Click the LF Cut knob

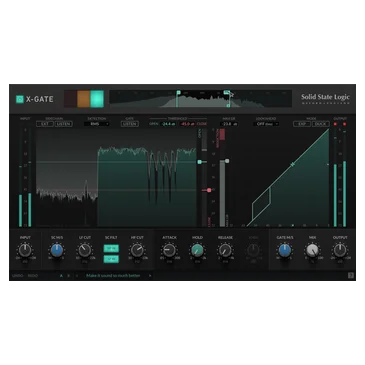click(85, 250)
